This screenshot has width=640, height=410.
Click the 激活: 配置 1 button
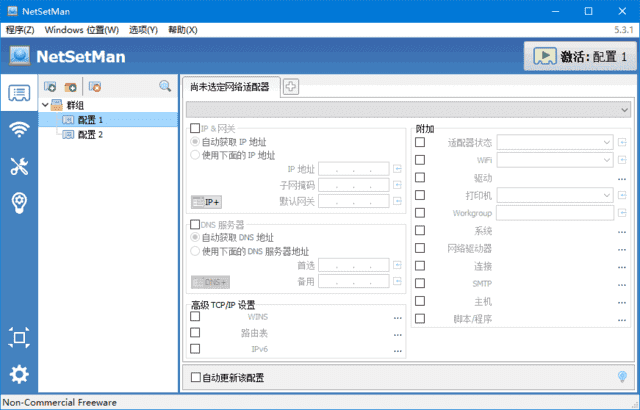tap(580, 56)
